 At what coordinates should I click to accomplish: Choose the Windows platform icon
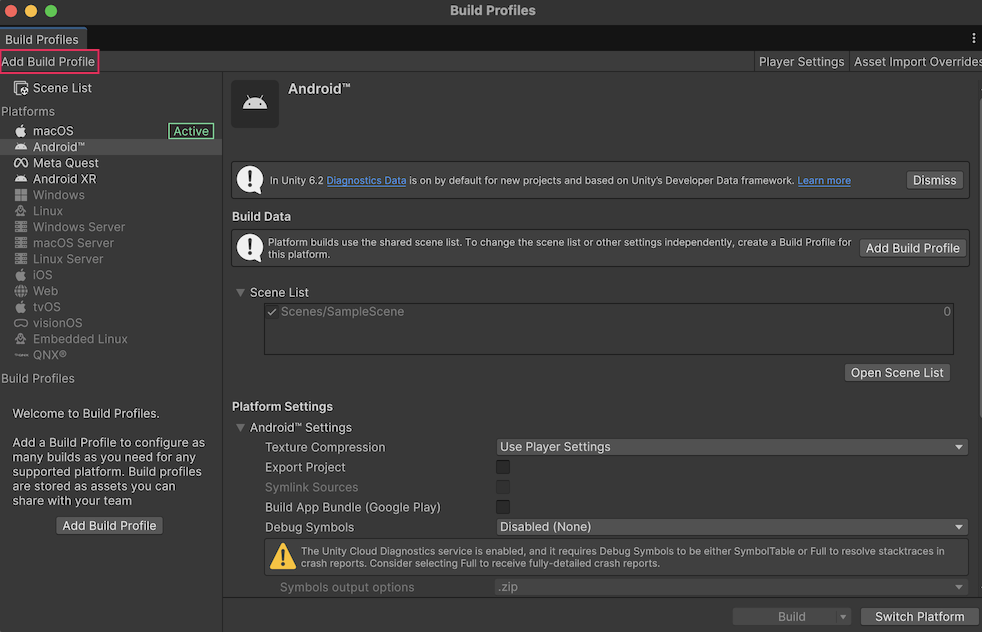pyautogui.click(x=20, y=195)
